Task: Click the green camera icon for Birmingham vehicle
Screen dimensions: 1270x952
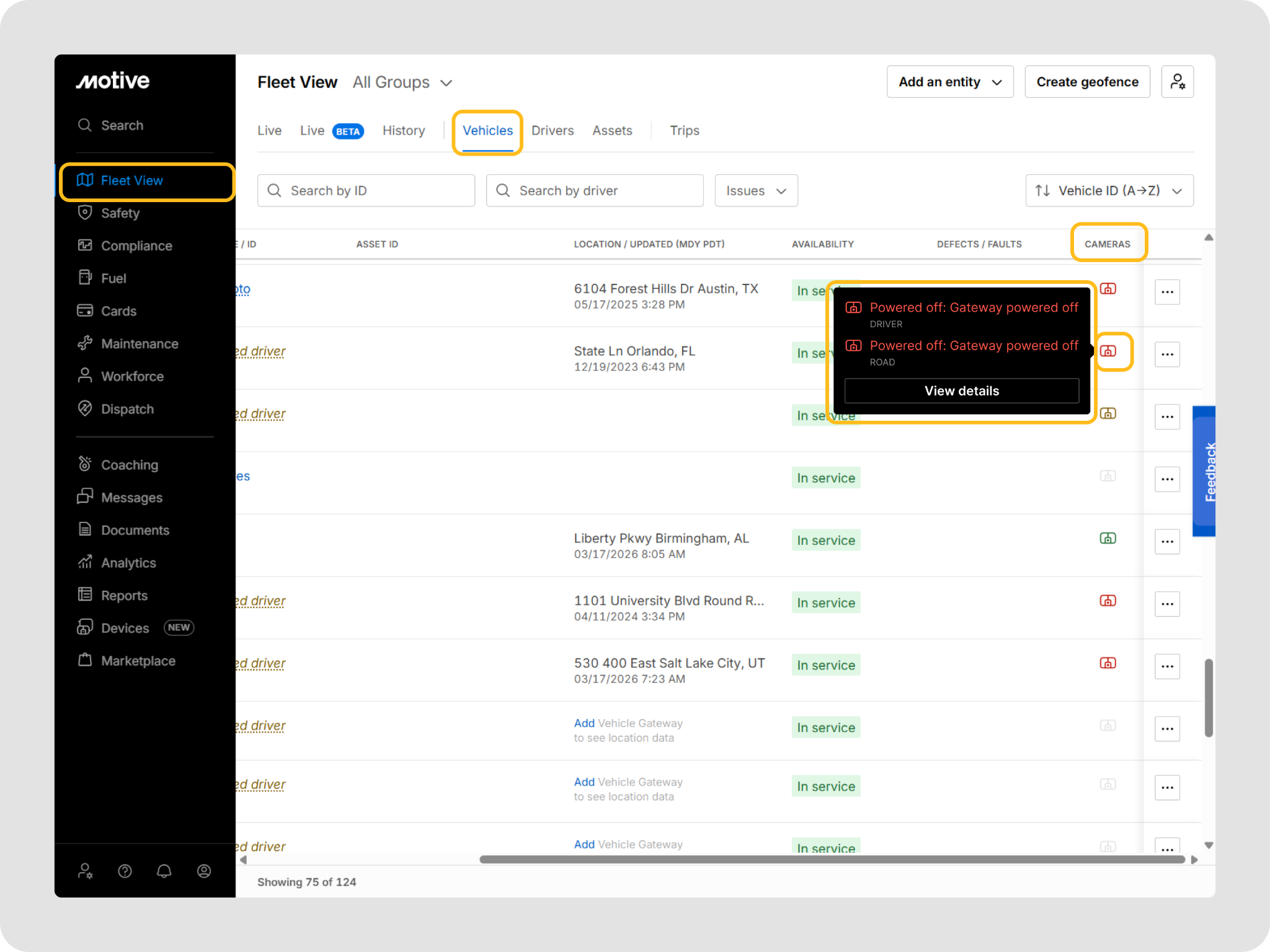Action: (x=1108, y=538)
